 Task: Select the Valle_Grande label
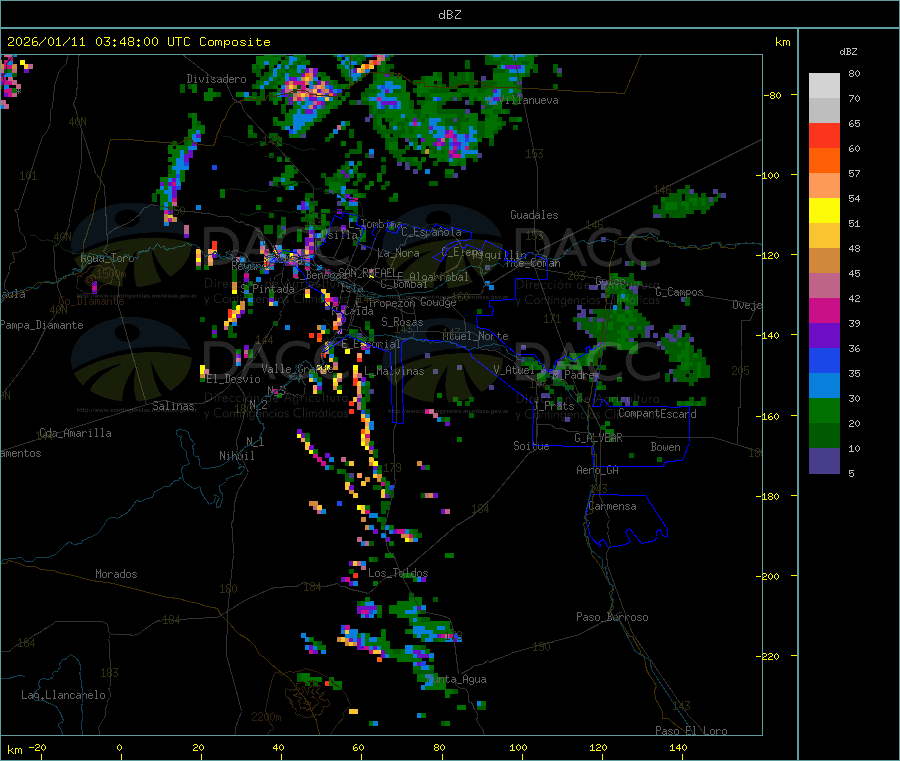coord(296,369)
